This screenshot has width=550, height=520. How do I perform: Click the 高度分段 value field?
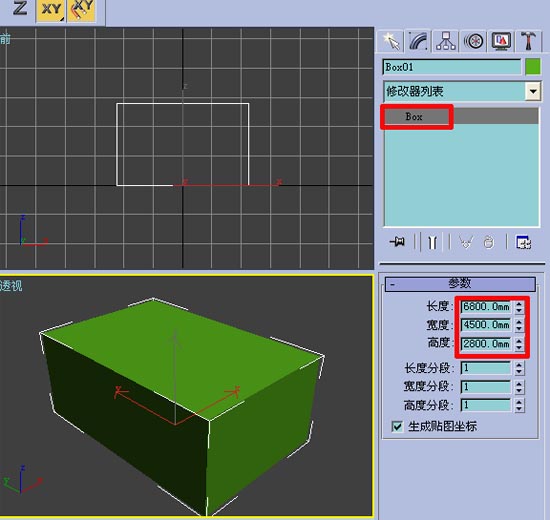point(486,405)
